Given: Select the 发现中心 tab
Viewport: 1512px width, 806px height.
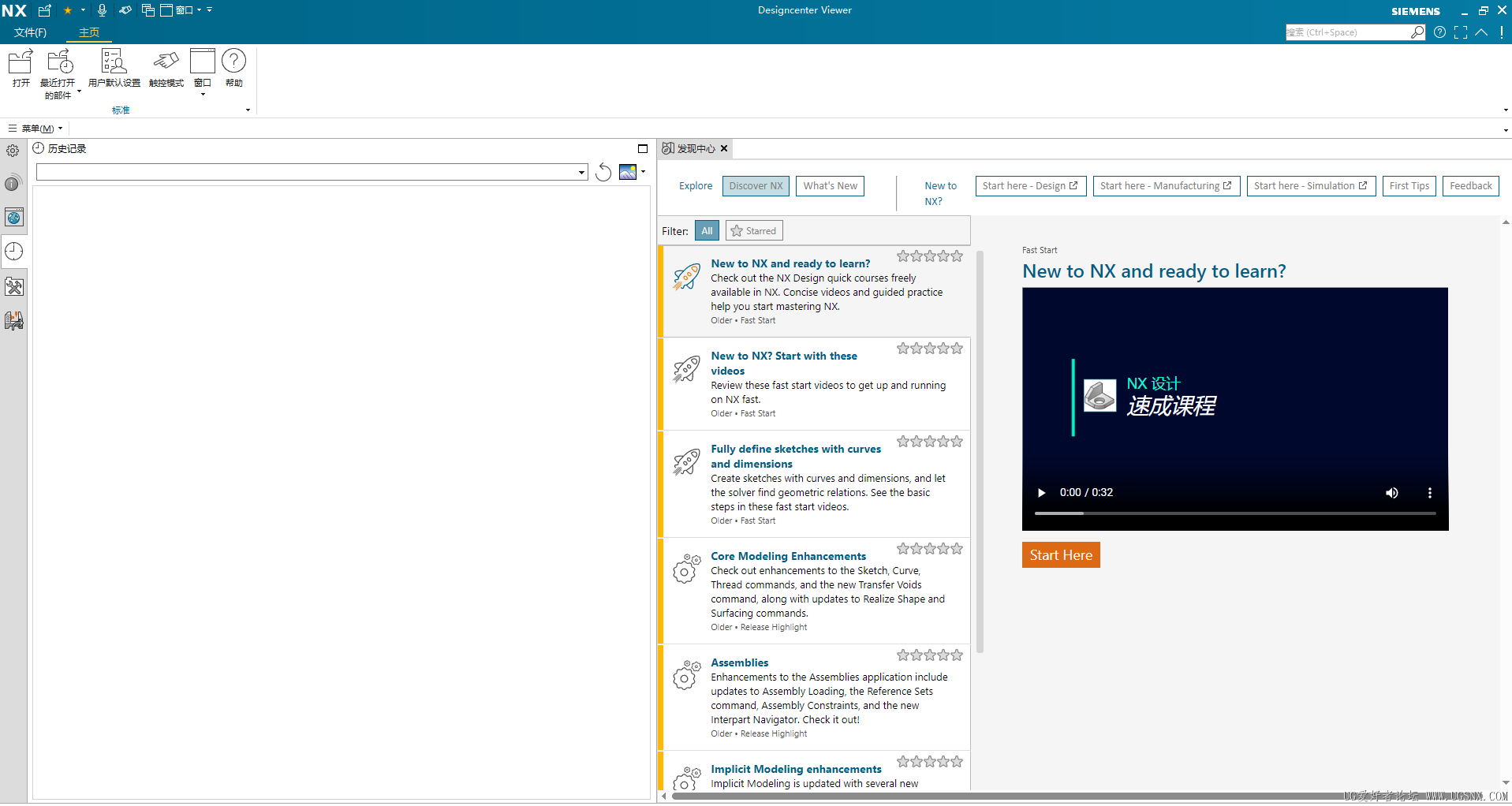Looking at the screenshot, I should 689,148.
